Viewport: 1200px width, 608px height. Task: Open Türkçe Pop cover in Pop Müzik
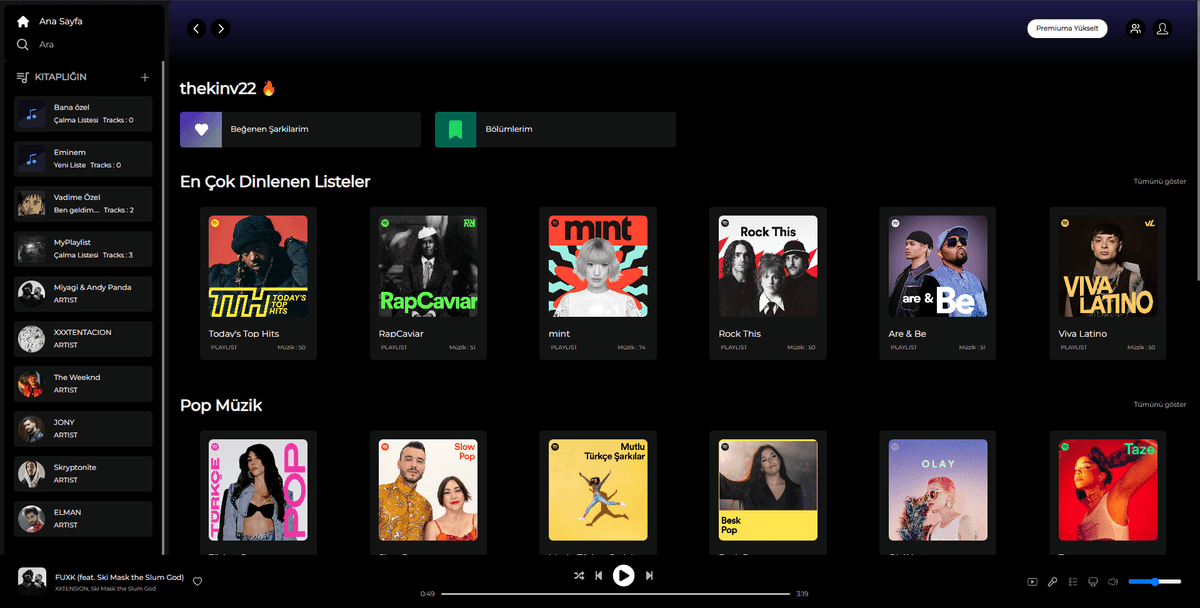[x=258, y=490]
